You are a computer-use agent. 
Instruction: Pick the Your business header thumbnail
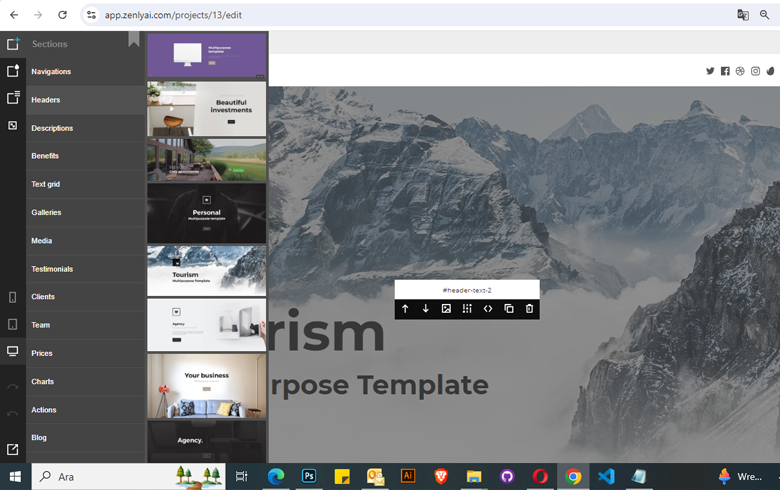(x=207, y=385)
